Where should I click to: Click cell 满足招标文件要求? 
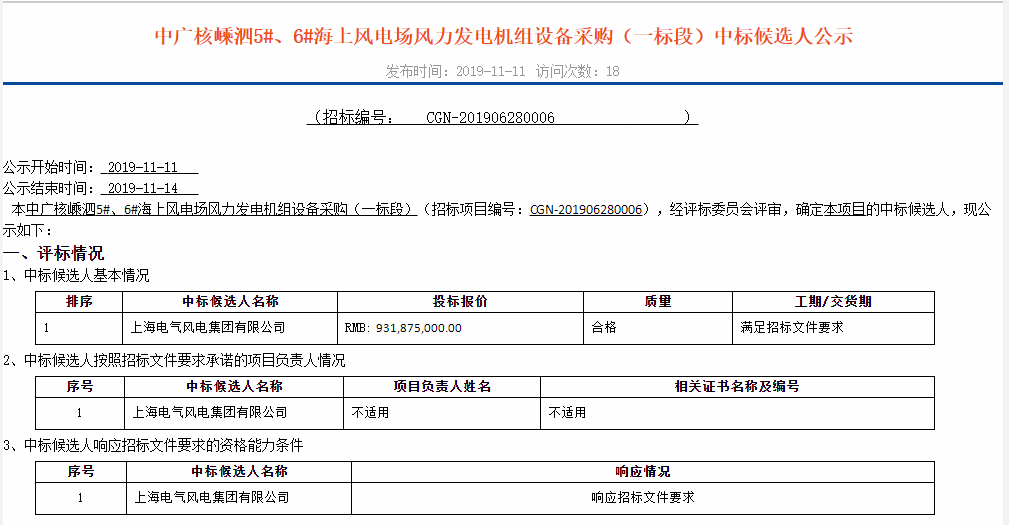point(791,327)
